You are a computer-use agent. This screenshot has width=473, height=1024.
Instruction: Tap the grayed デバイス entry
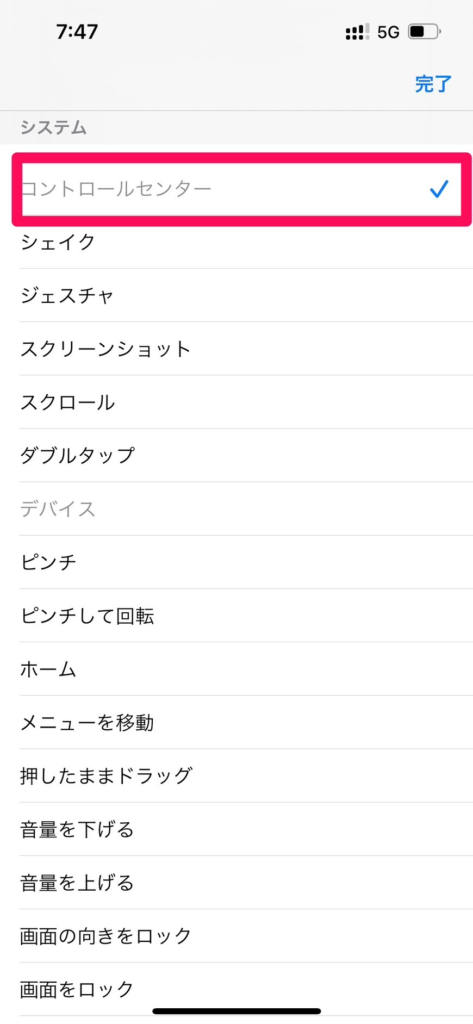[236, 509]
